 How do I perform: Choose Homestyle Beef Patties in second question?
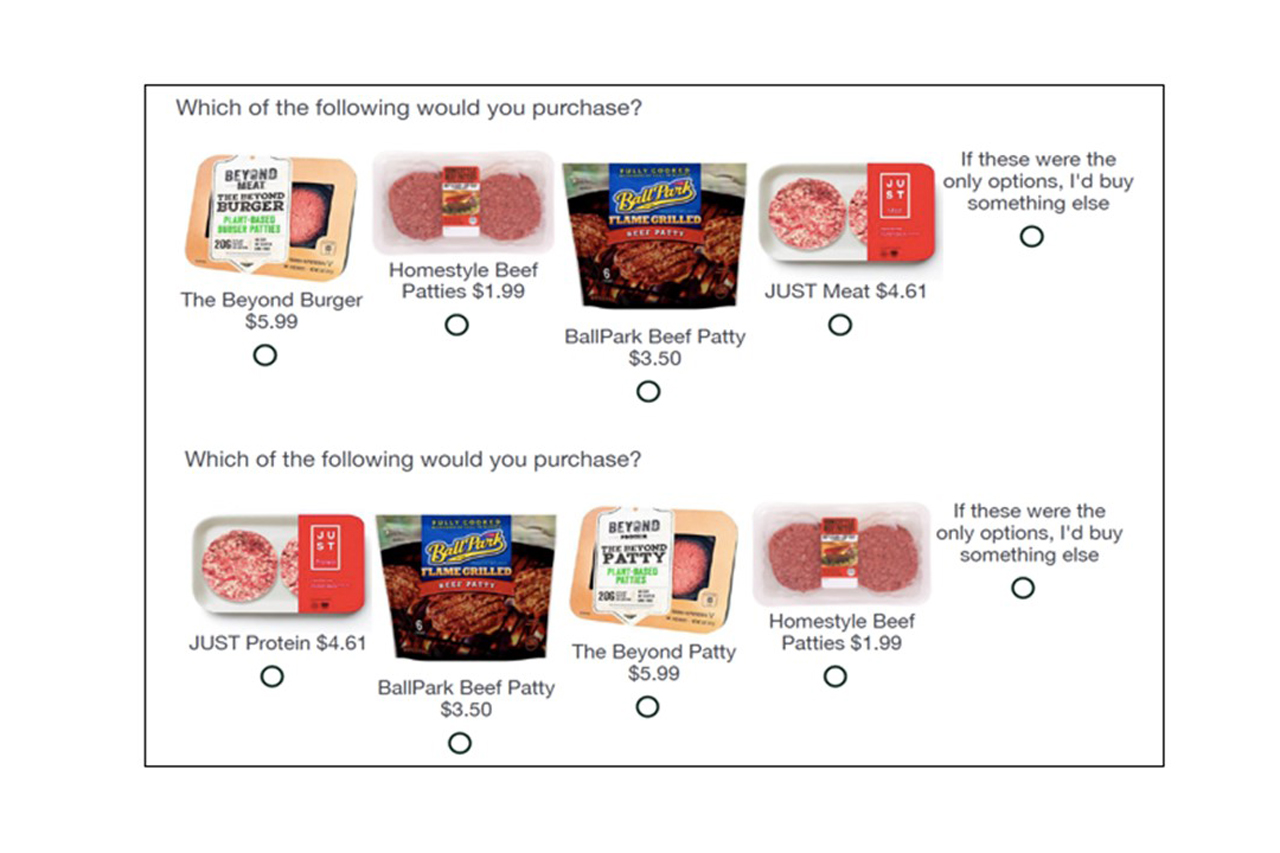point(835,677)
